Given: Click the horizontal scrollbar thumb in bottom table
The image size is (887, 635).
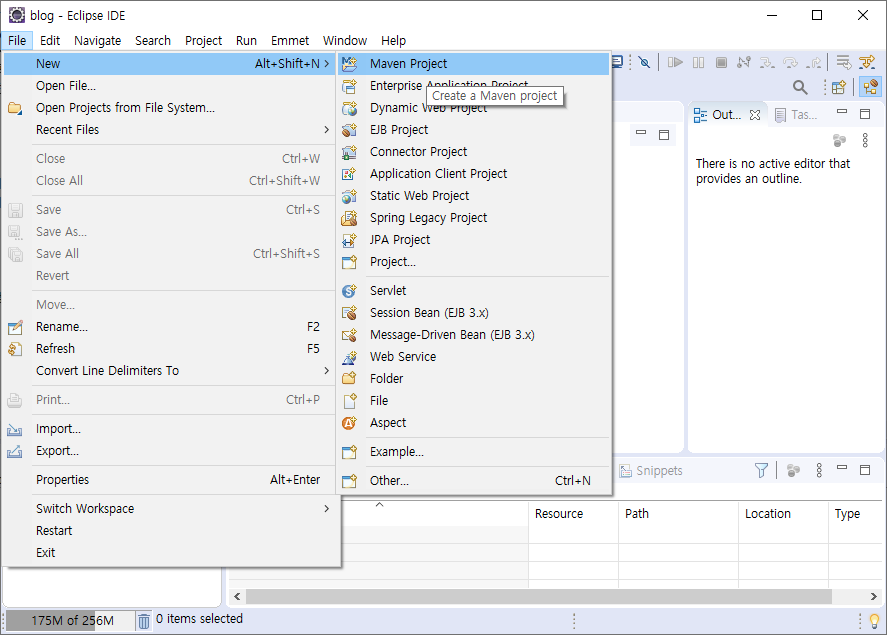Looking at the screenshot, I should click(x=539, y=596).
